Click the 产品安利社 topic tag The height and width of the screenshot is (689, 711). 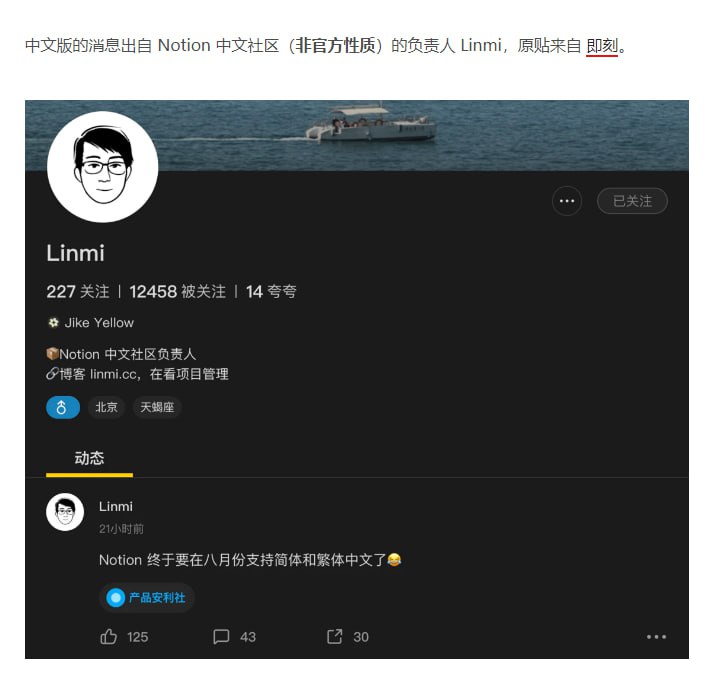(x=146, y=597)
